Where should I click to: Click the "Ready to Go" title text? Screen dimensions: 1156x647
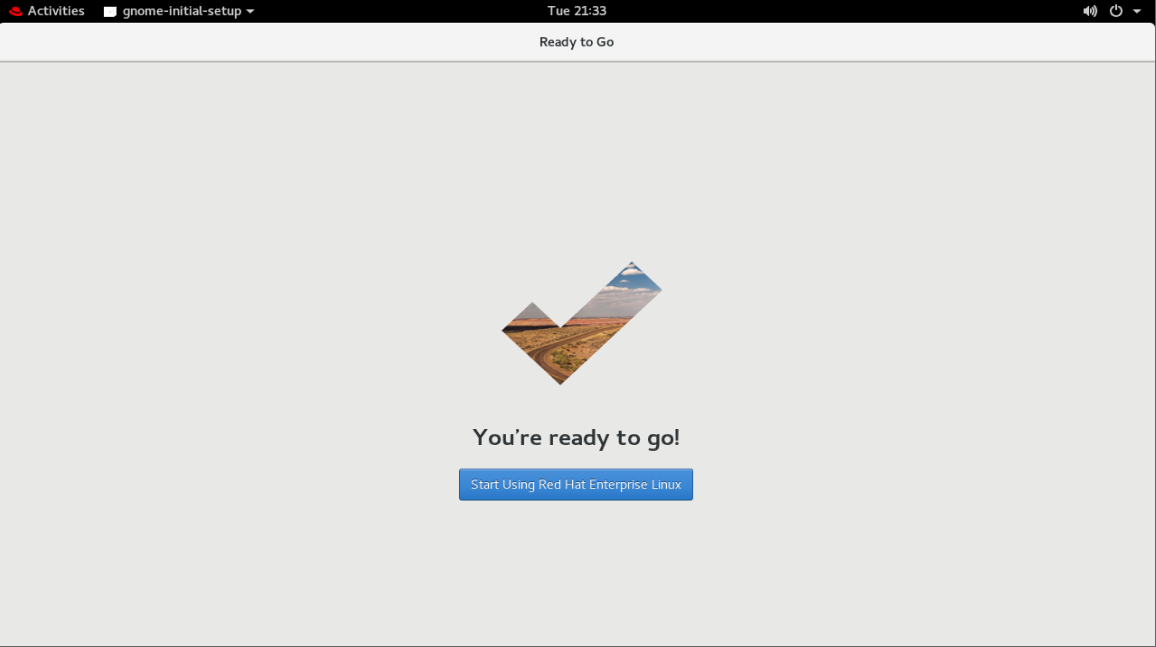pos(577,42)
